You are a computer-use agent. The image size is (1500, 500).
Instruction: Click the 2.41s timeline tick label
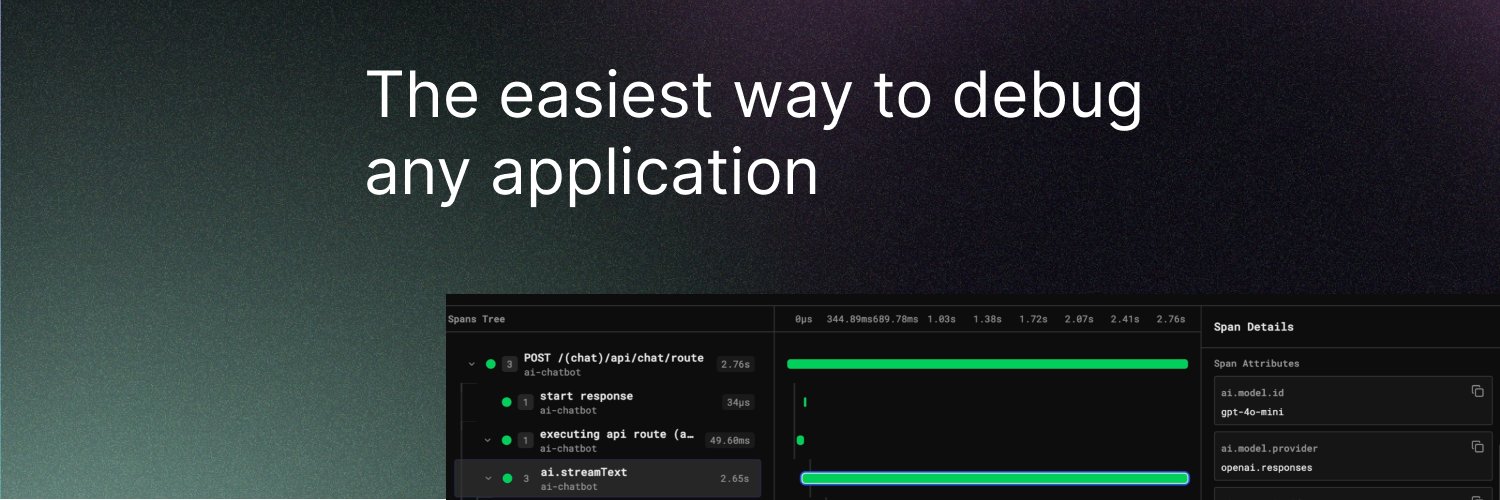pyautogui.click(x=1125, y=319)
